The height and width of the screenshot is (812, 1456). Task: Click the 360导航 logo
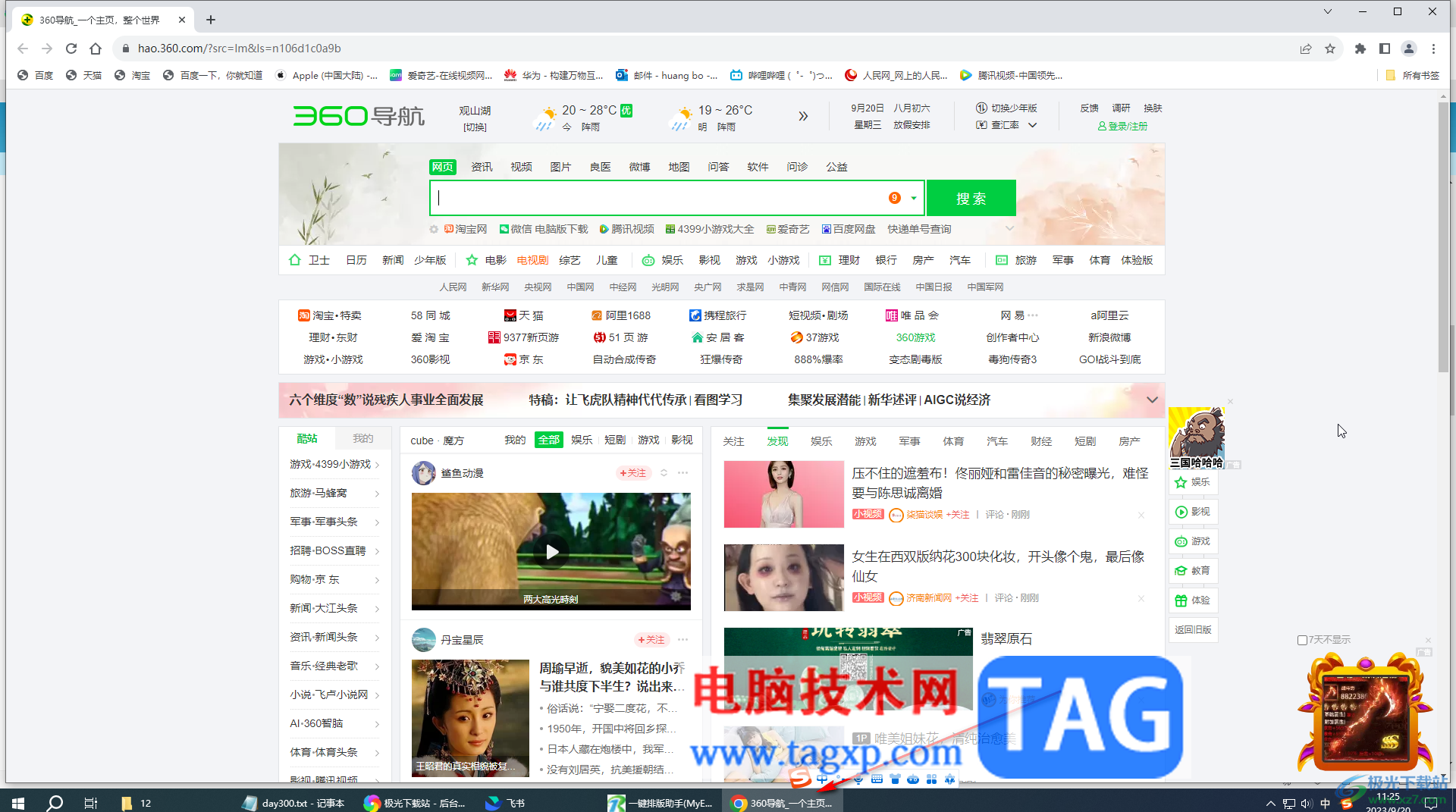pos(359,116)
